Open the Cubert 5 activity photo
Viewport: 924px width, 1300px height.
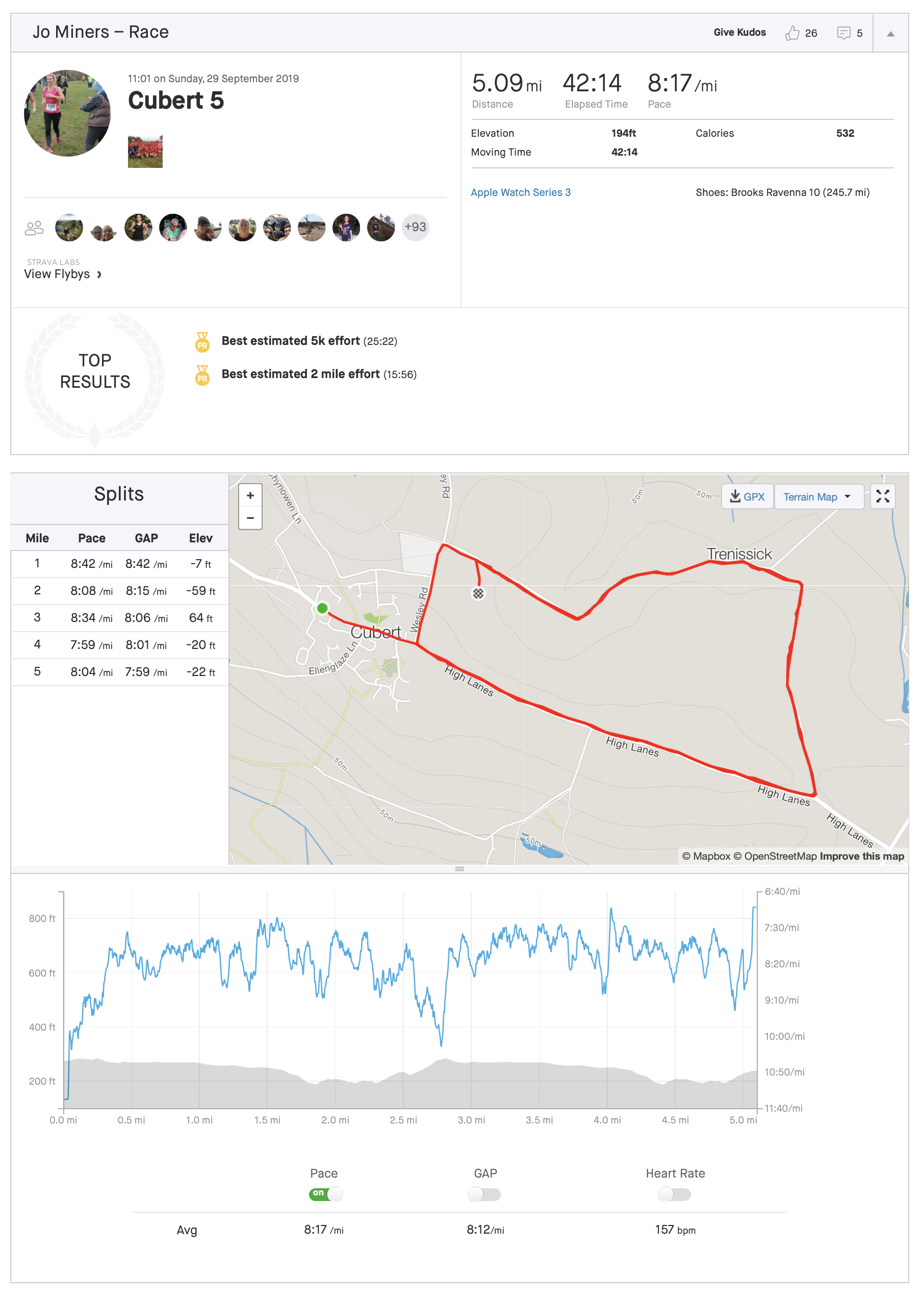(x=145, y=152)
